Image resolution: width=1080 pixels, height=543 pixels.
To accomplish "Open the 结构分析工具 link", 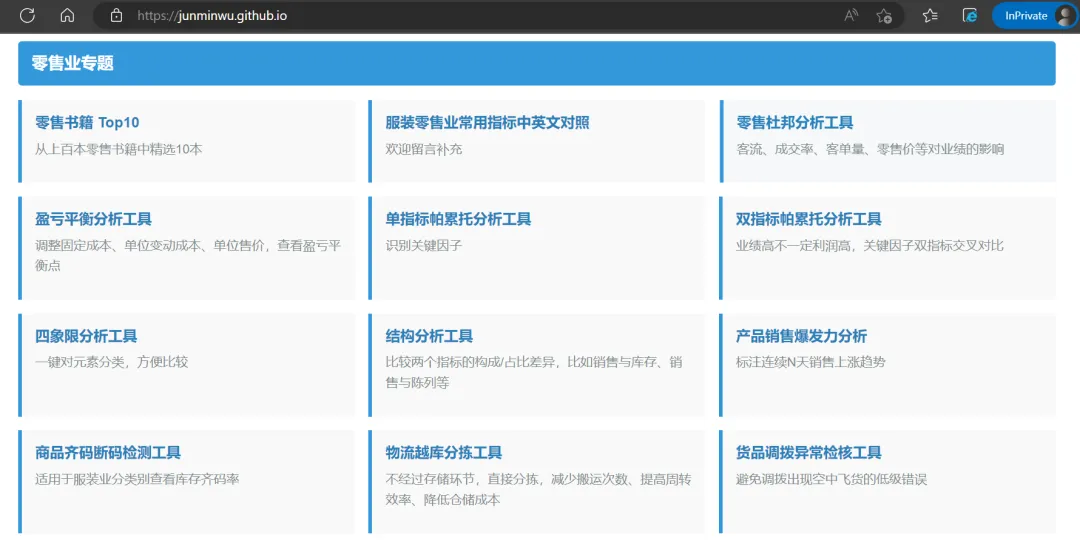I will tap(429, 336).
